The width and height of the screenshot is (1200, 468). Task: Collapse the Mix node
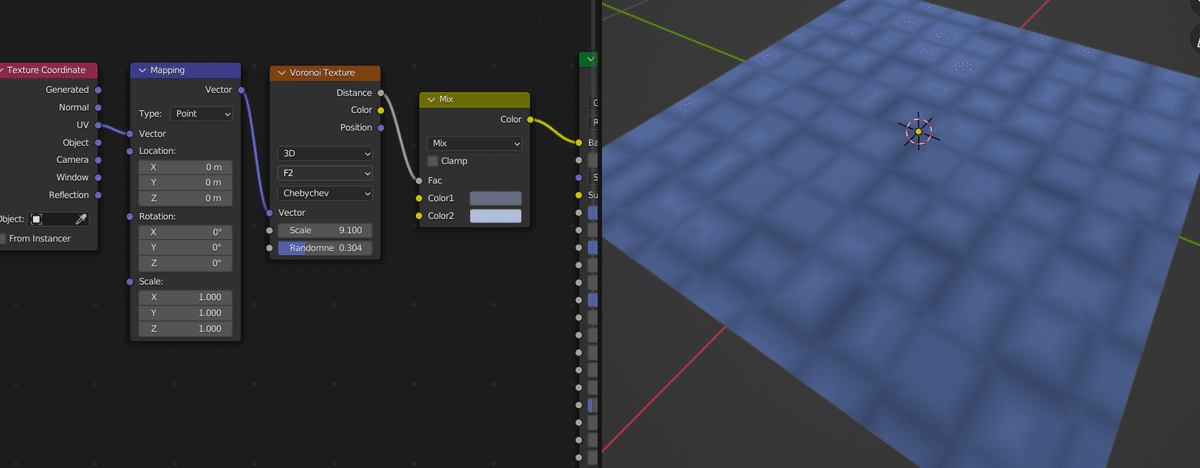coord(430,100)
